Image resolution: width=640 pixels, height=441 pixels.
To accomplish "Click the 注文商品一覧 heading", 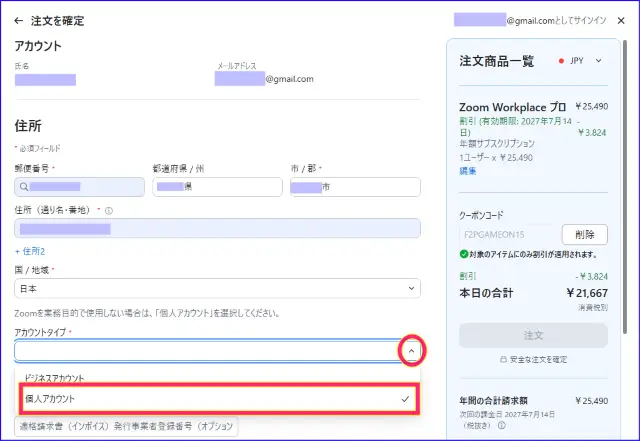I will 496,61.
